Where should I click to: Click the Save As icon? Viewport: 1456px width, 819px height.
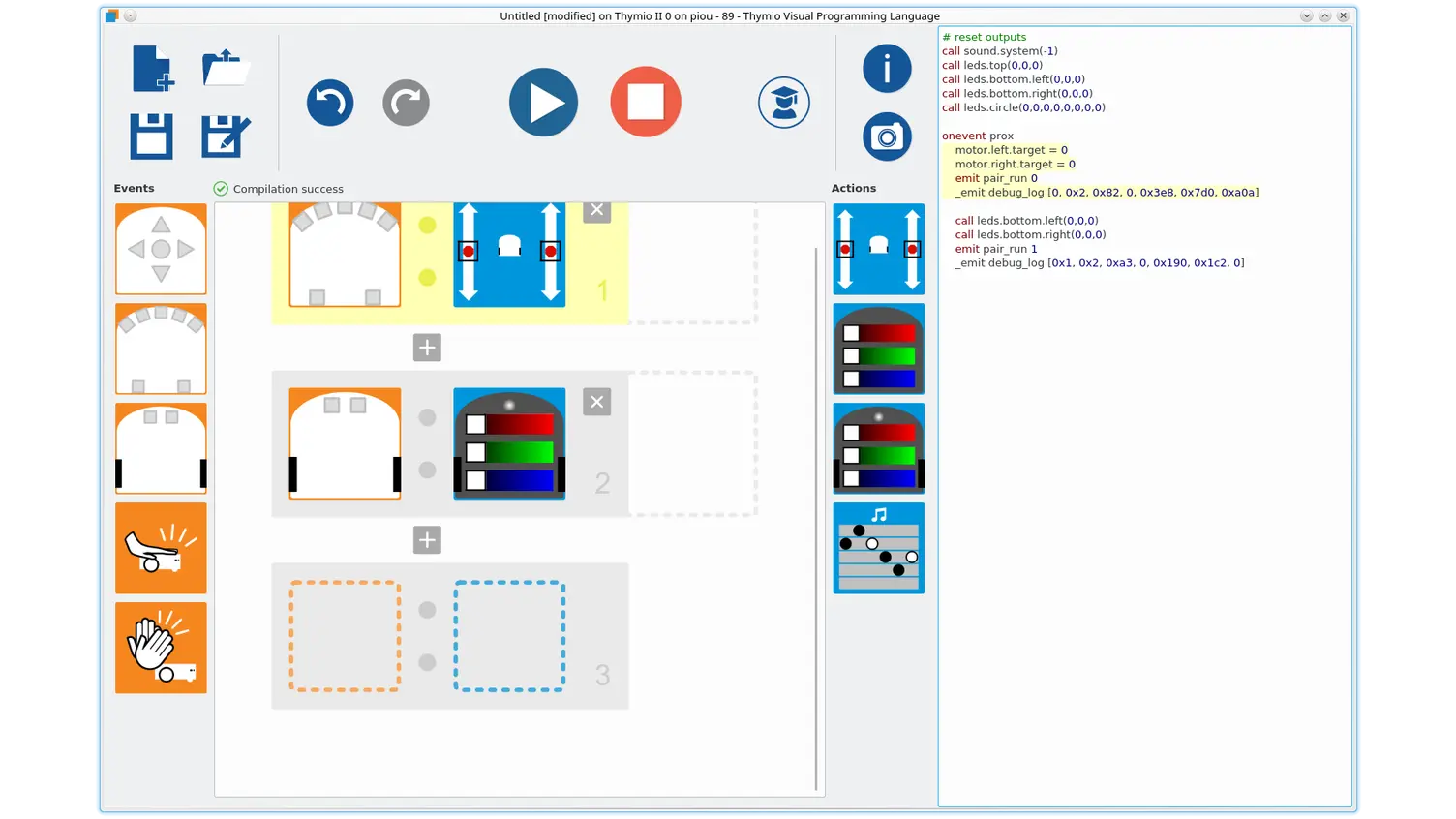coord(226,136)
